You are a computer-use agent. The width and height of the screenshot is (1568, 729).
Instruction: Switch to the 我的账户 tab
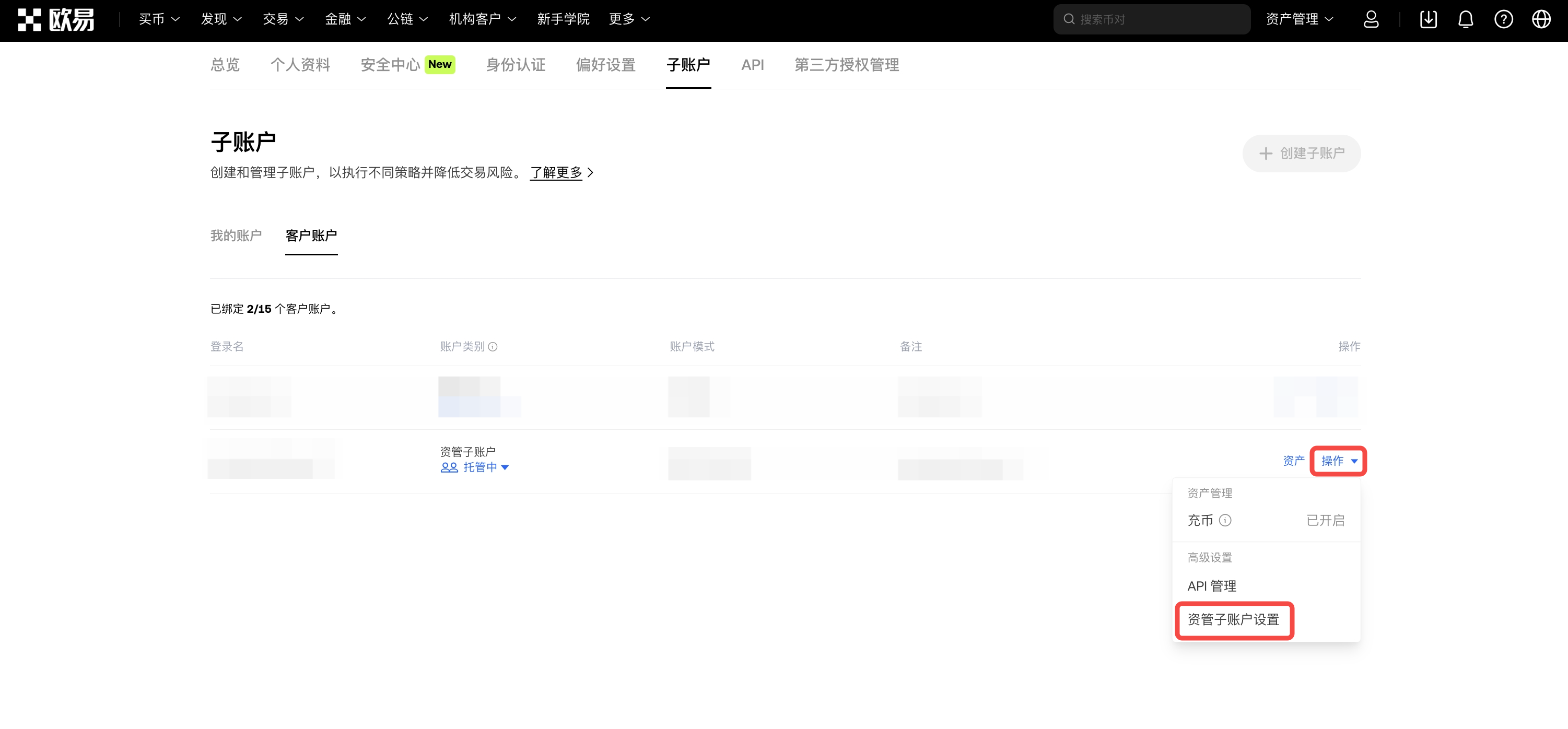[236, 236]
